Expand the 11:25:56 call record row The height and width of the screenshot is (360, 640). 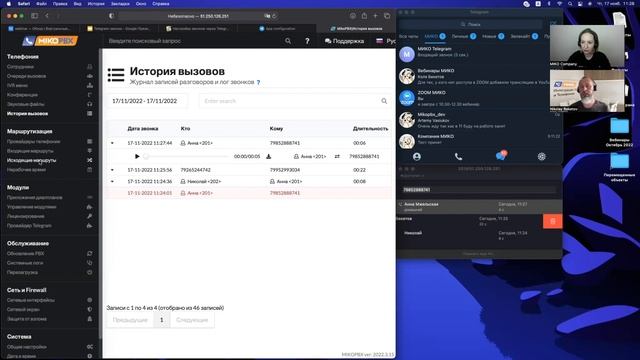(x=112, y=170)
